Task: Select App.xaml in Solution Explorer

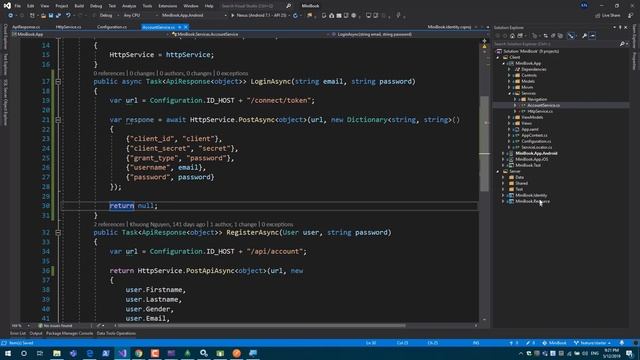Action: 530,129
